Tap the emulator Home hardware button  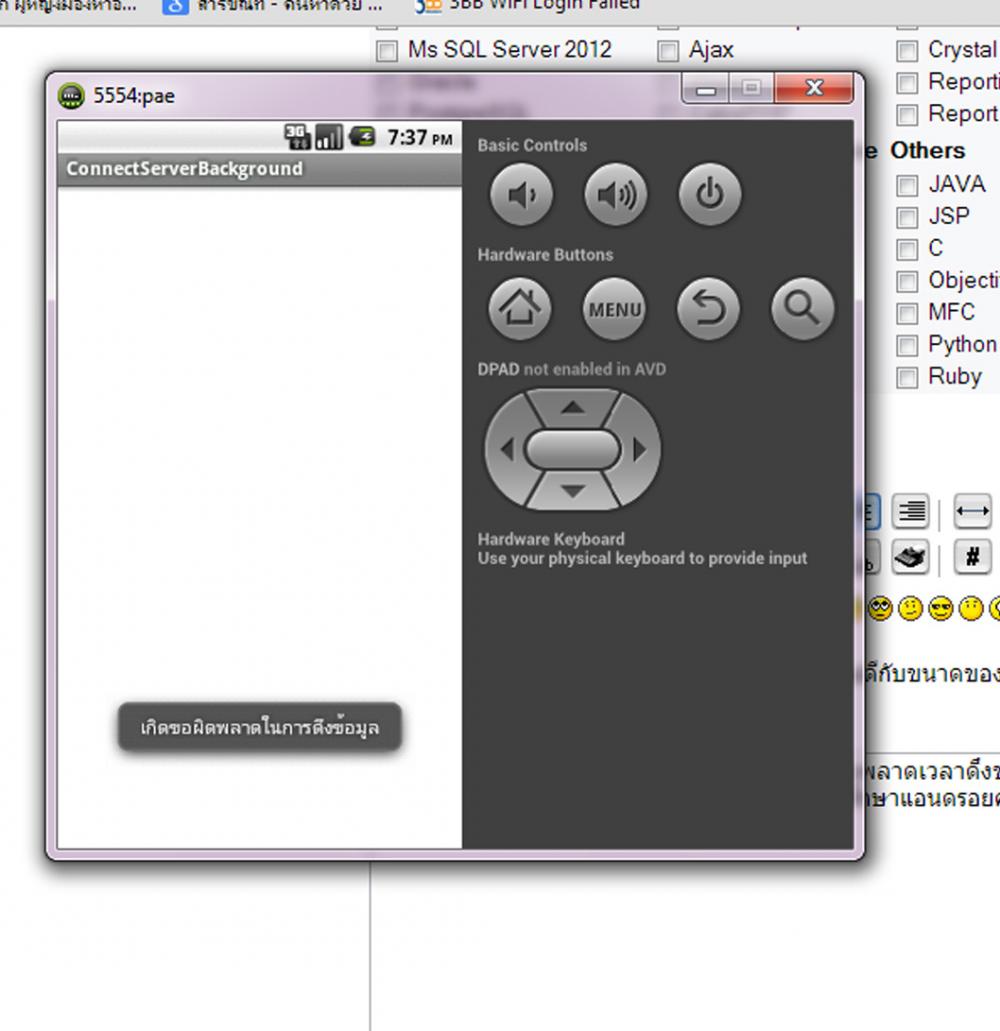520,308
